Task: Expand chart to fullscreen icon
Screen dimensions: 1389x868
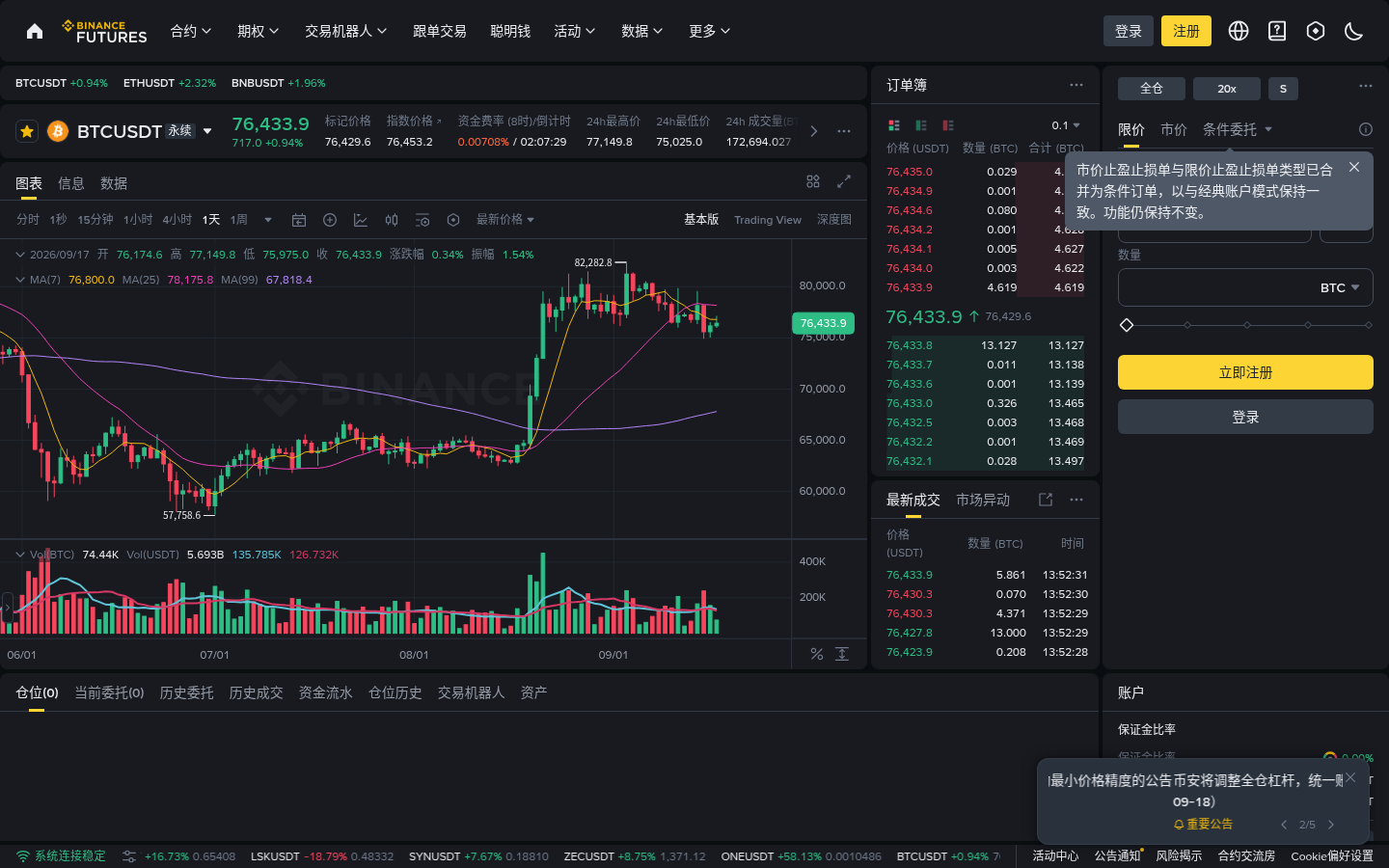Action: 844,181
